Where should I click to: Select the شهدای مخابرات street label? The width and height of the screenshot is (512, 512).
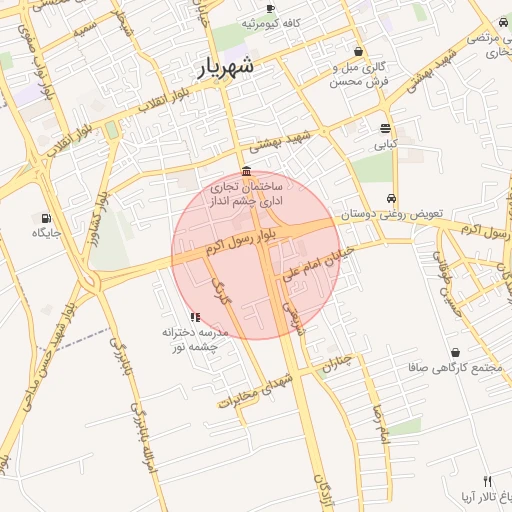255,391
